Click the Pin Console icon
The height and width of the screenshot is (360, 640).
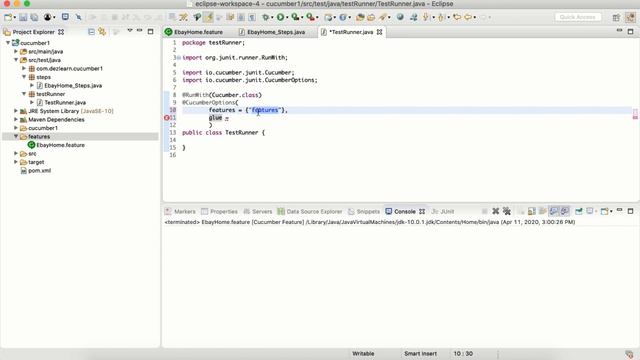[x=579, y=211]
